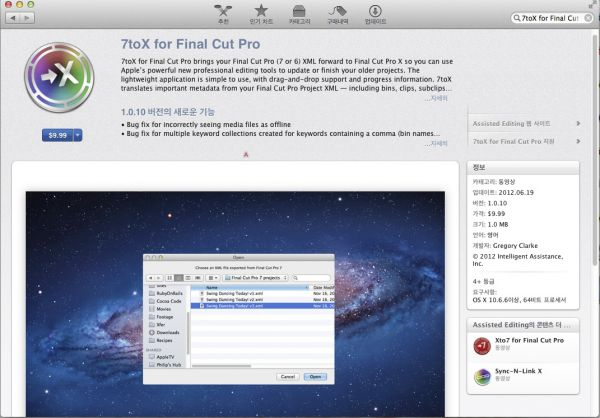Viewport: 600px width, 418px height.
Task: Expand the app description 'more' link
Action: click(x=436, y=98)
